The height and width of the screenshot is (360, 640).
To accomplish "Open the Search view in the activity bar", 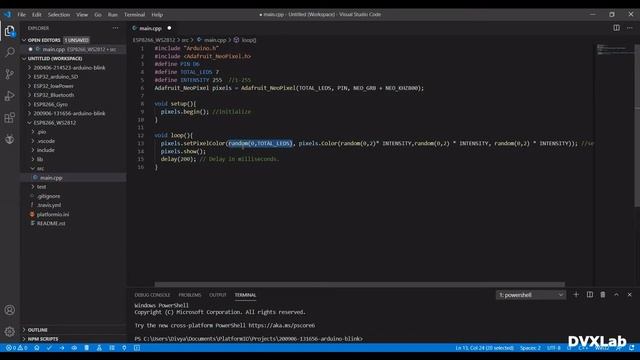I will coord(10,52).
